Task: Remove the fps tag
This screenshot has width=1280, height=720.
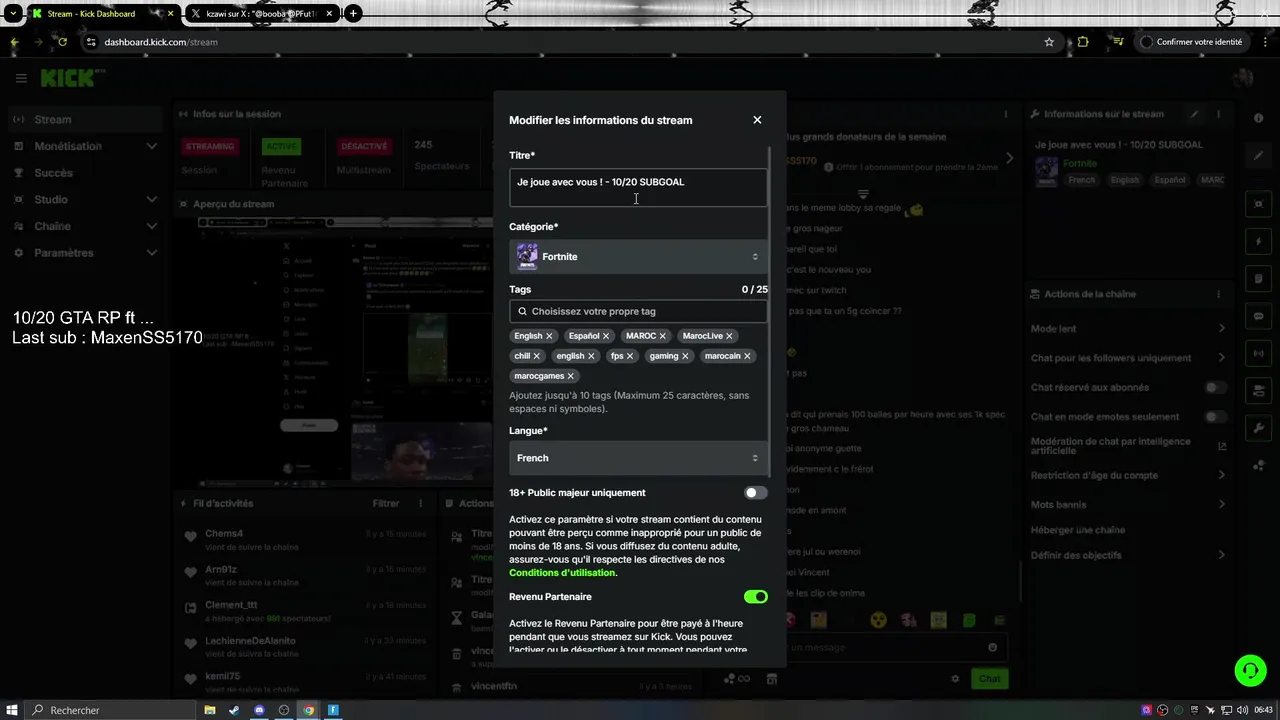Action: [630, 356]
